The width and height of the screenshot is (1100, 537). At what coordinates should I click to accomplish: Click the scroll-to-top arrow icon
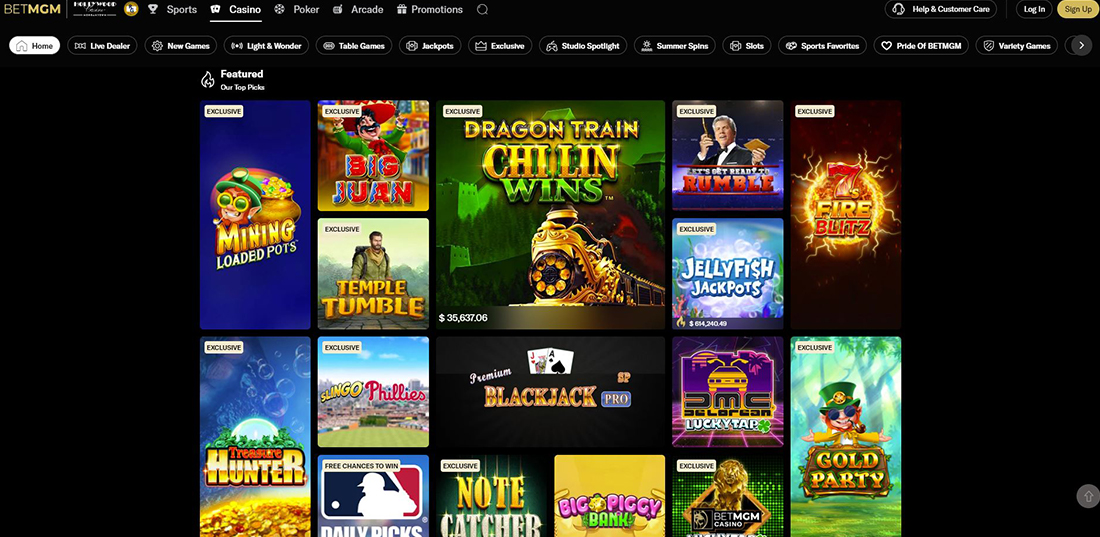click(x=1087, y=496)
